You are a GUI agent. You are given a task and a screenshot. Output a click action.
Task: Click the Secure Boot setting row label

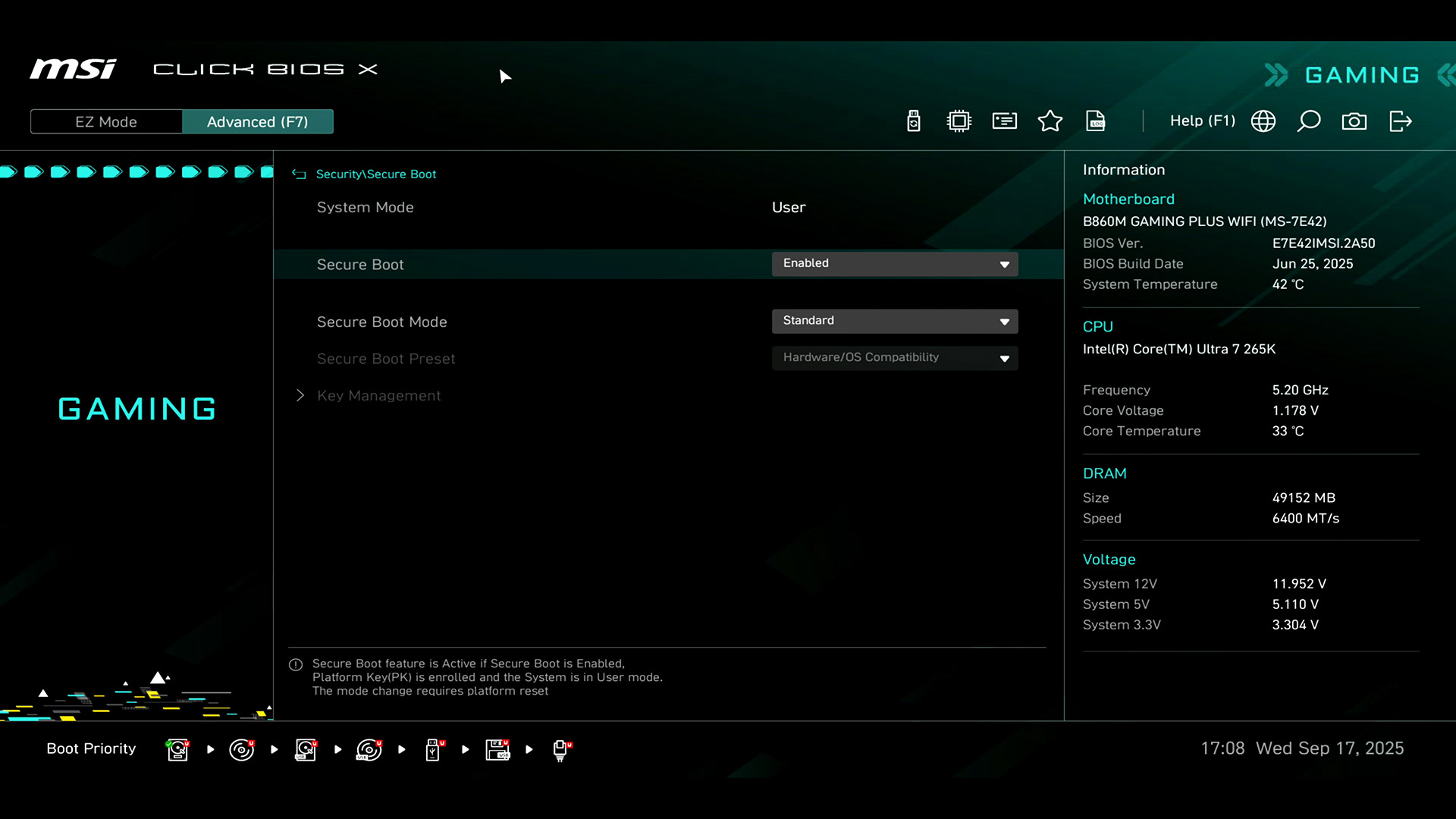tap(360, 265)
